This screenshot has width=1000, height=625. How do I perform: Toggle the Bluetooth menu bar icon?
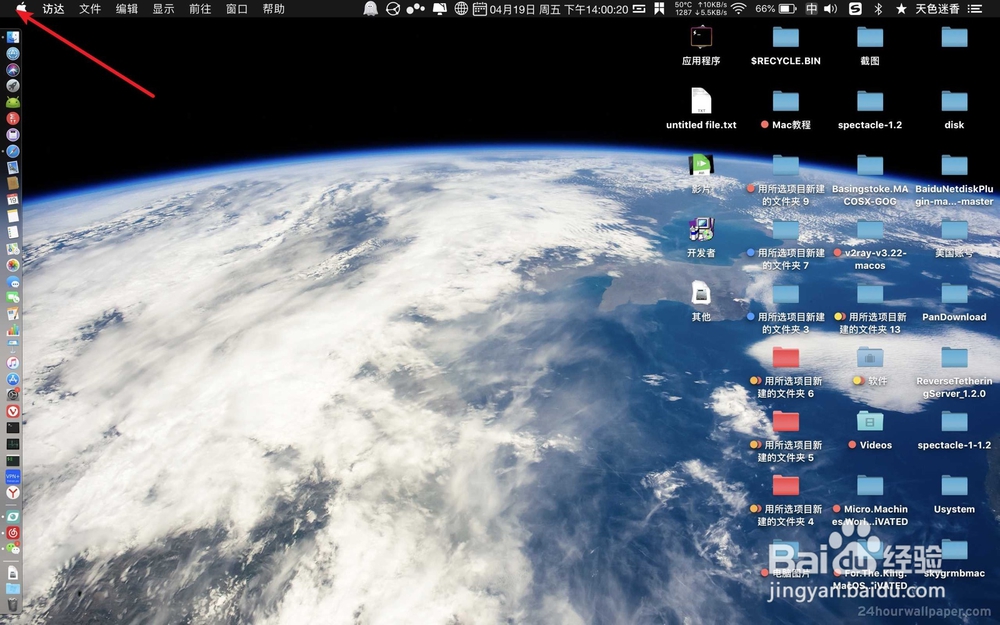point(878,9)
